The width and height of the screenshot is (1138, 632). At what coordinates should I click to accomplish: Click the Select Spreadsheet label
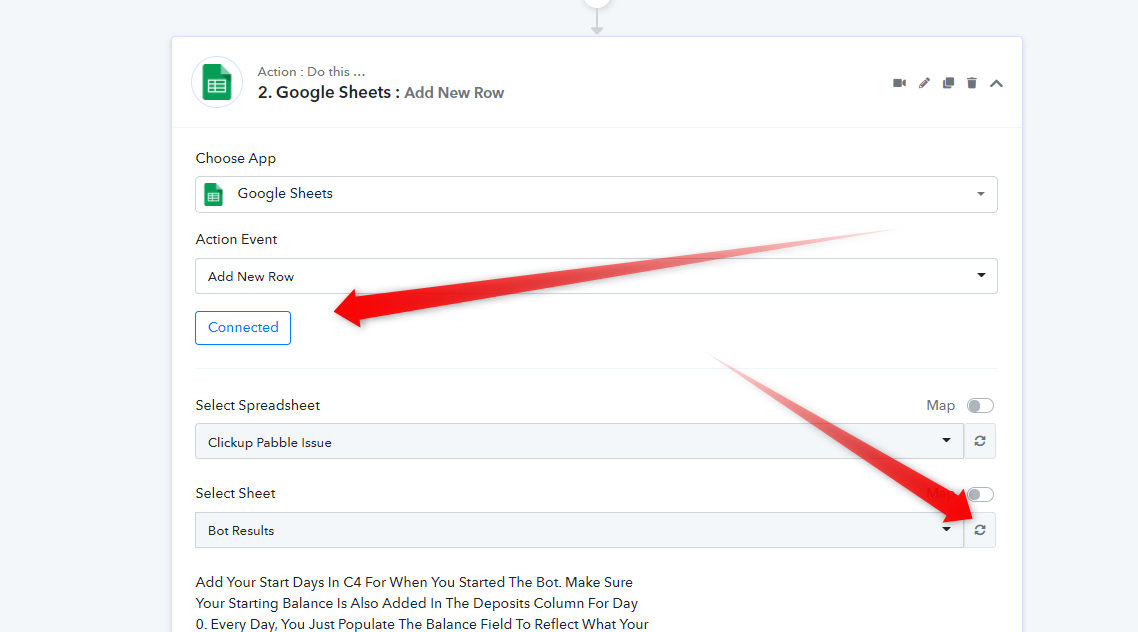tap(258, 406)
